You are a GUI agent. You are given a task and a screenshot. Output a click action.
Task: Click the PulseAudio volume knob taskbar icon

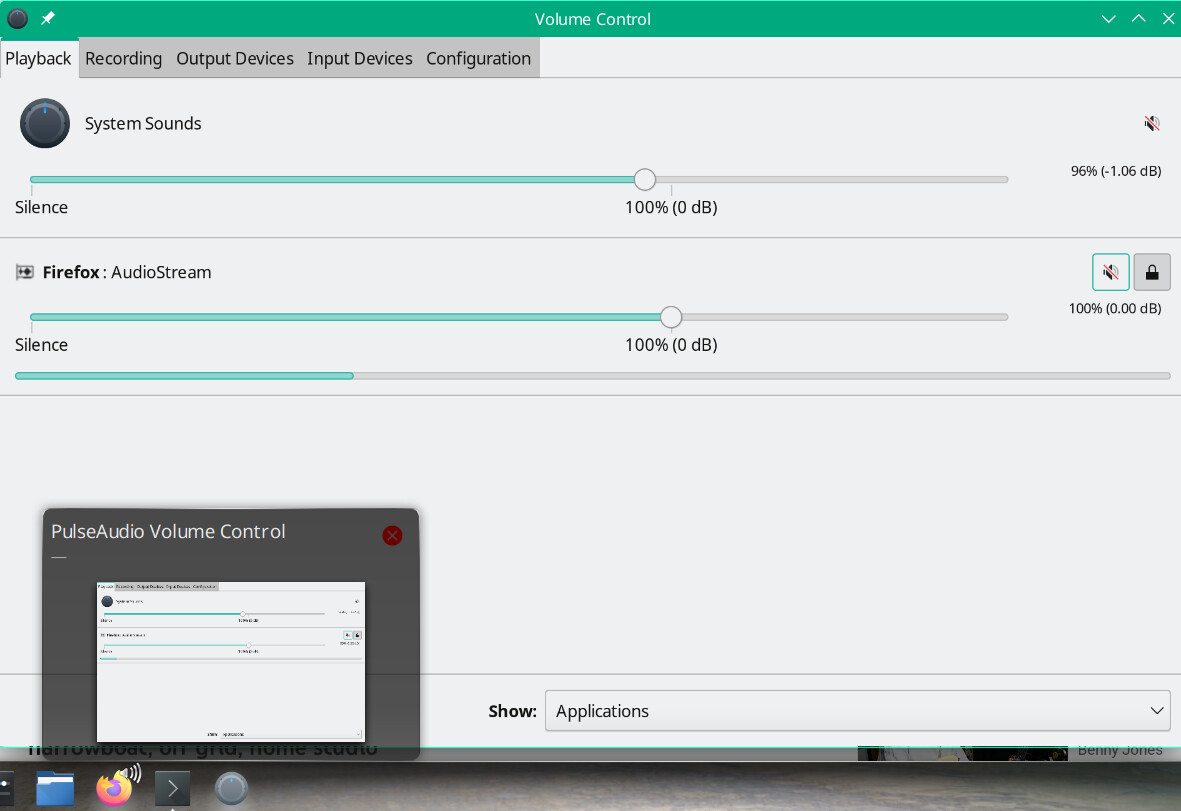click(231, 789)
